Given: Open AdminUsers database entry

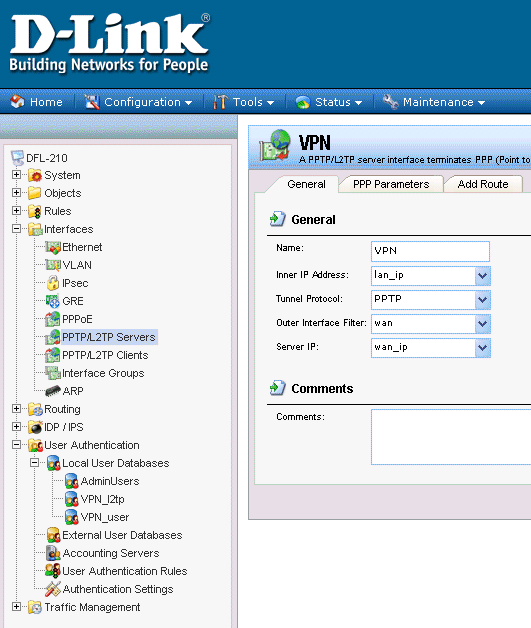Looking at the screenshot, I should coord(110,481).
